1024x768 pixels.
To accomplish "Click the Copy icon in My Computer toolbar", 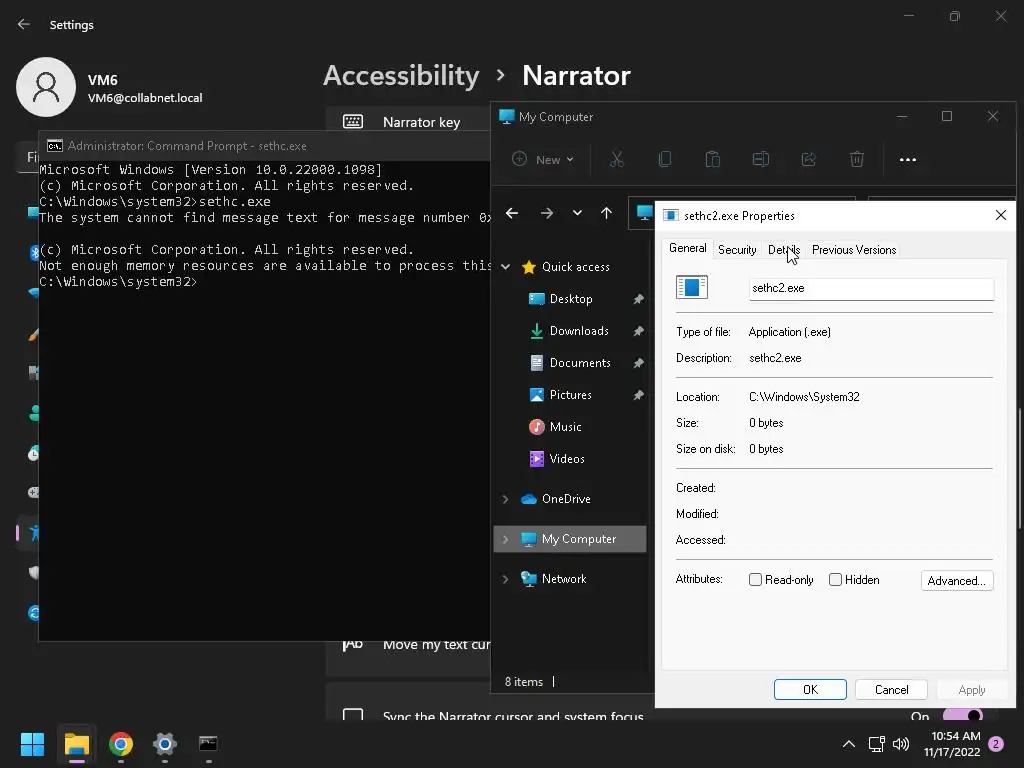I will coord(665,159).
